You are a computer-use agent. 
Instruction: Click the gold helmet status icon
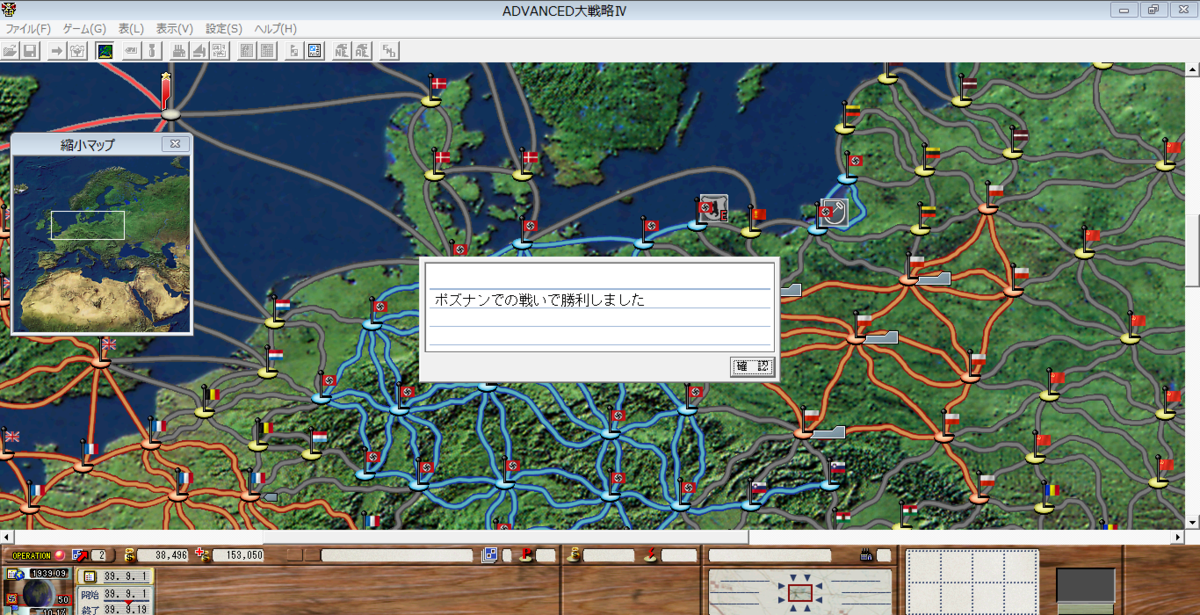click(x=573, y=555)
